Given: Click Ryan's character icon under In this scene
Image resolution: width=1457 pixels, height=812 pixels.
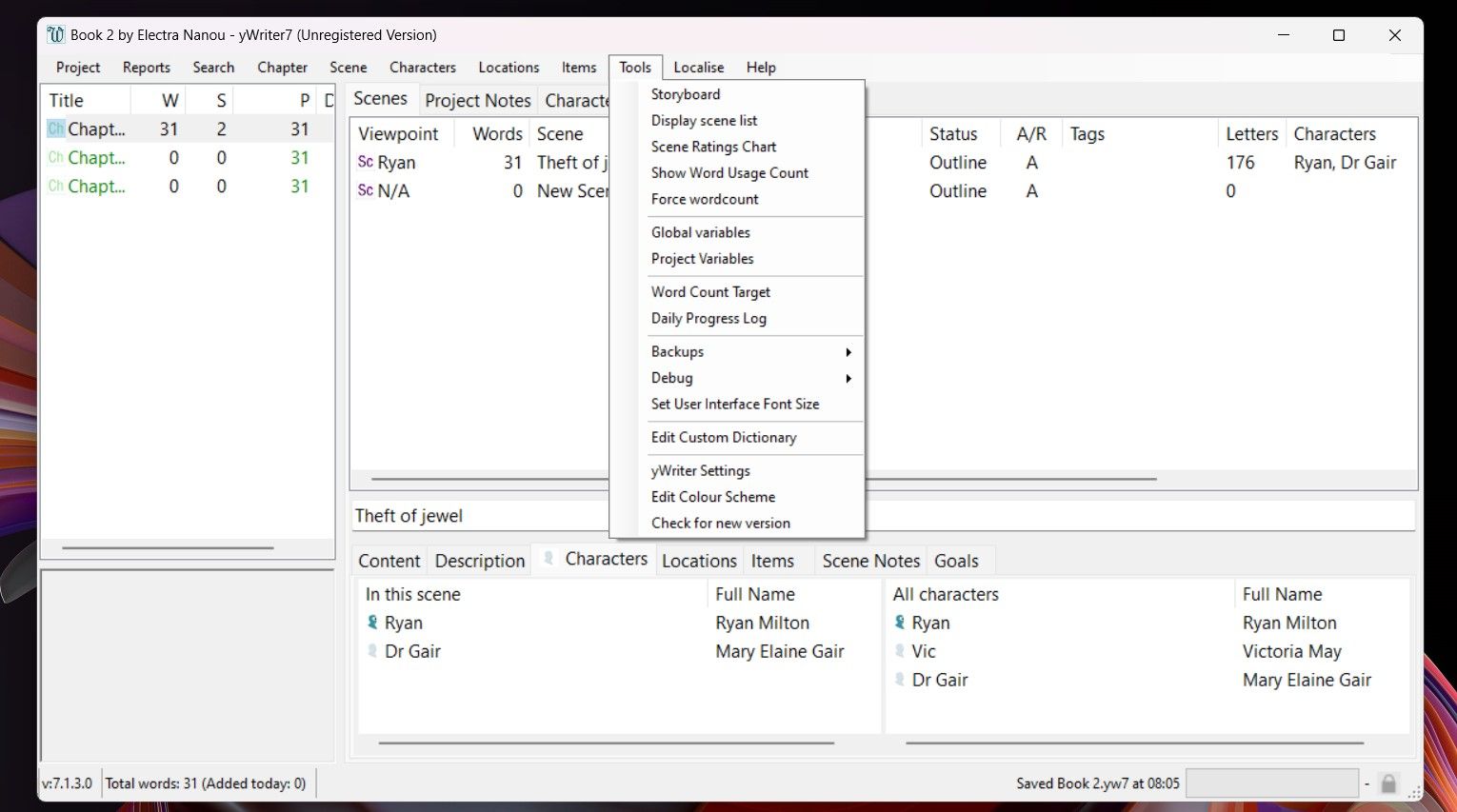Looking at the screenshot, I should pyautogui.click(x=372, y=623).
